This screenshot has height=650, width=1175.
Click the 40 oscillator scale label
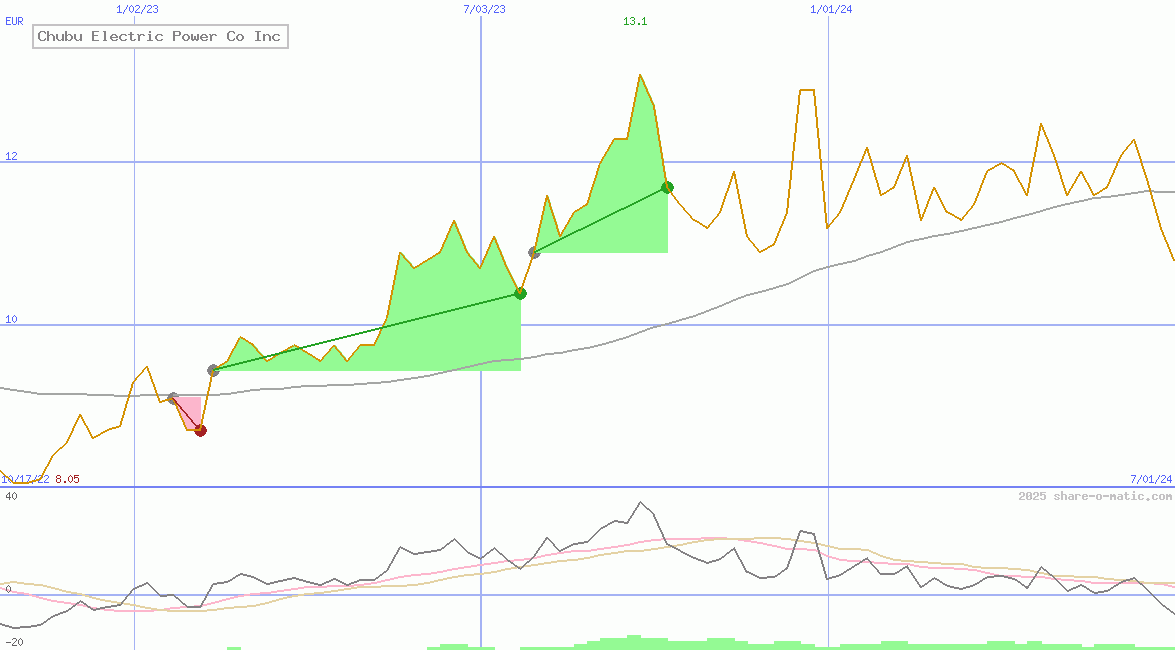coord(11,496)
